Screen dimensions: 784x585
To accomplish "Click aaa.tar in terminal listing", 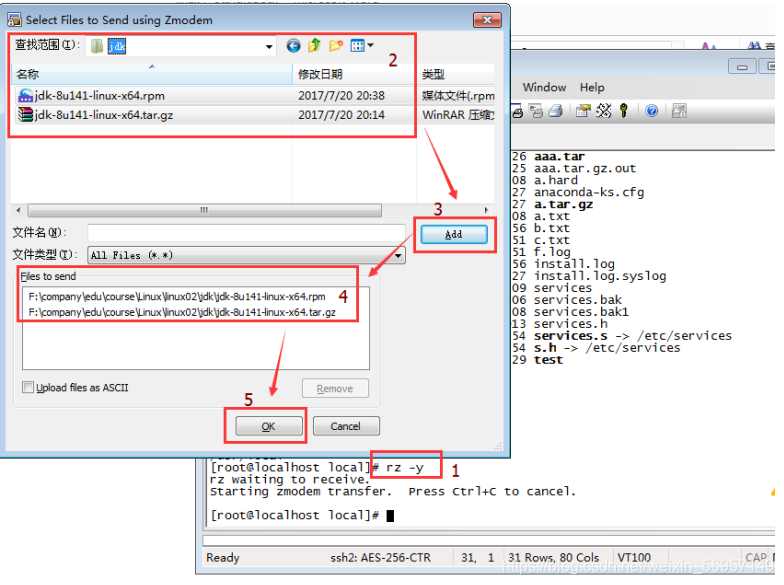I will pyautogui.click(x=559, y=156).
